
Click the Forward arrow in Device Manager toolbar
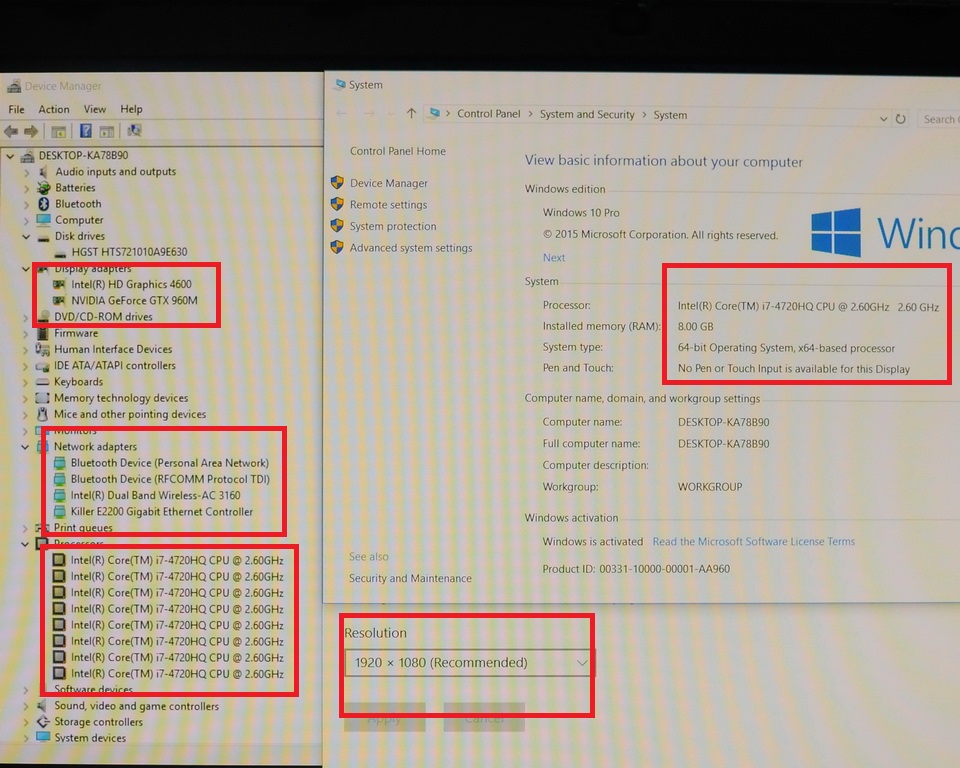(x=31, y=131)
